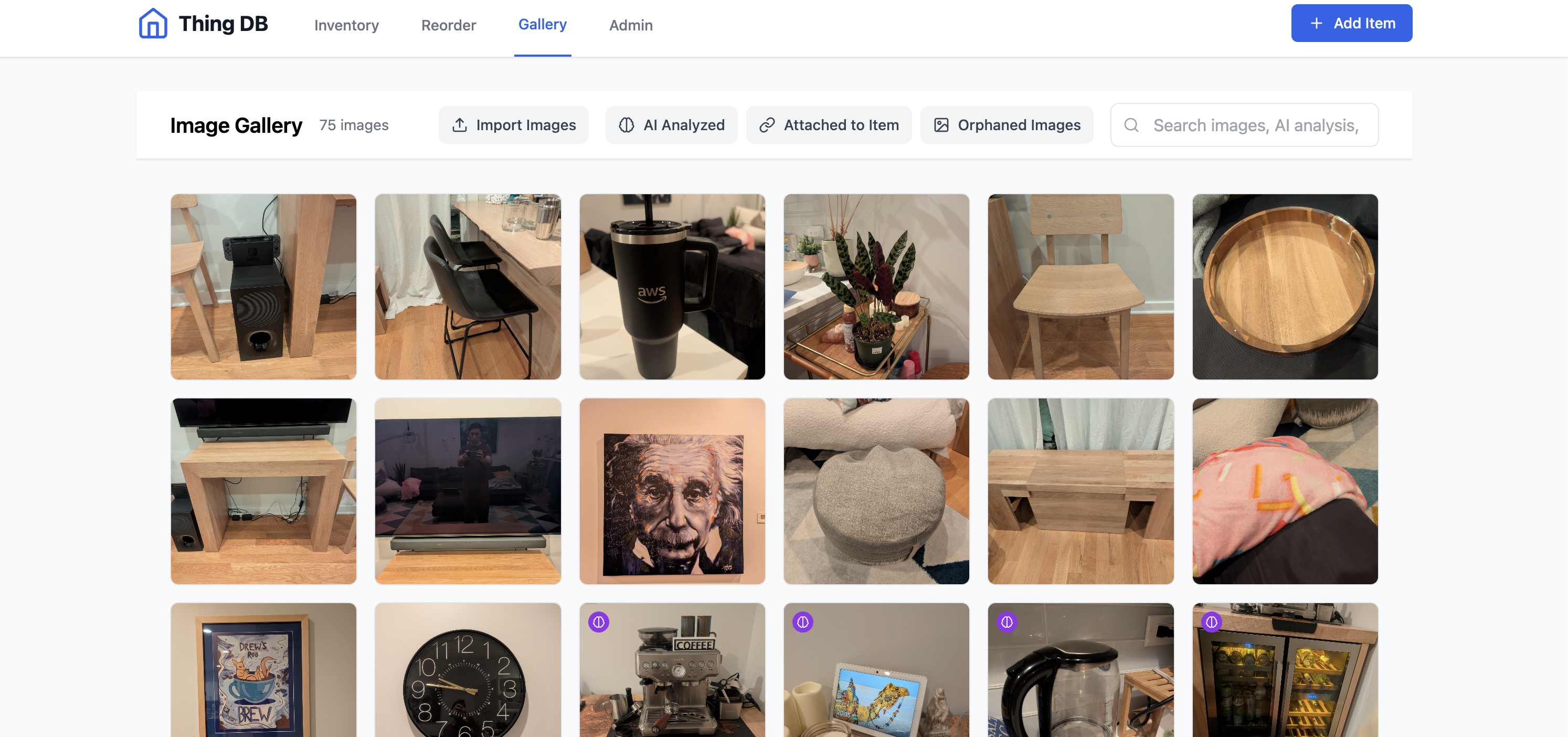Open the gray pouf ottoman image
This screenshot has height=737, width=1568.
click(x=876, y=491)
